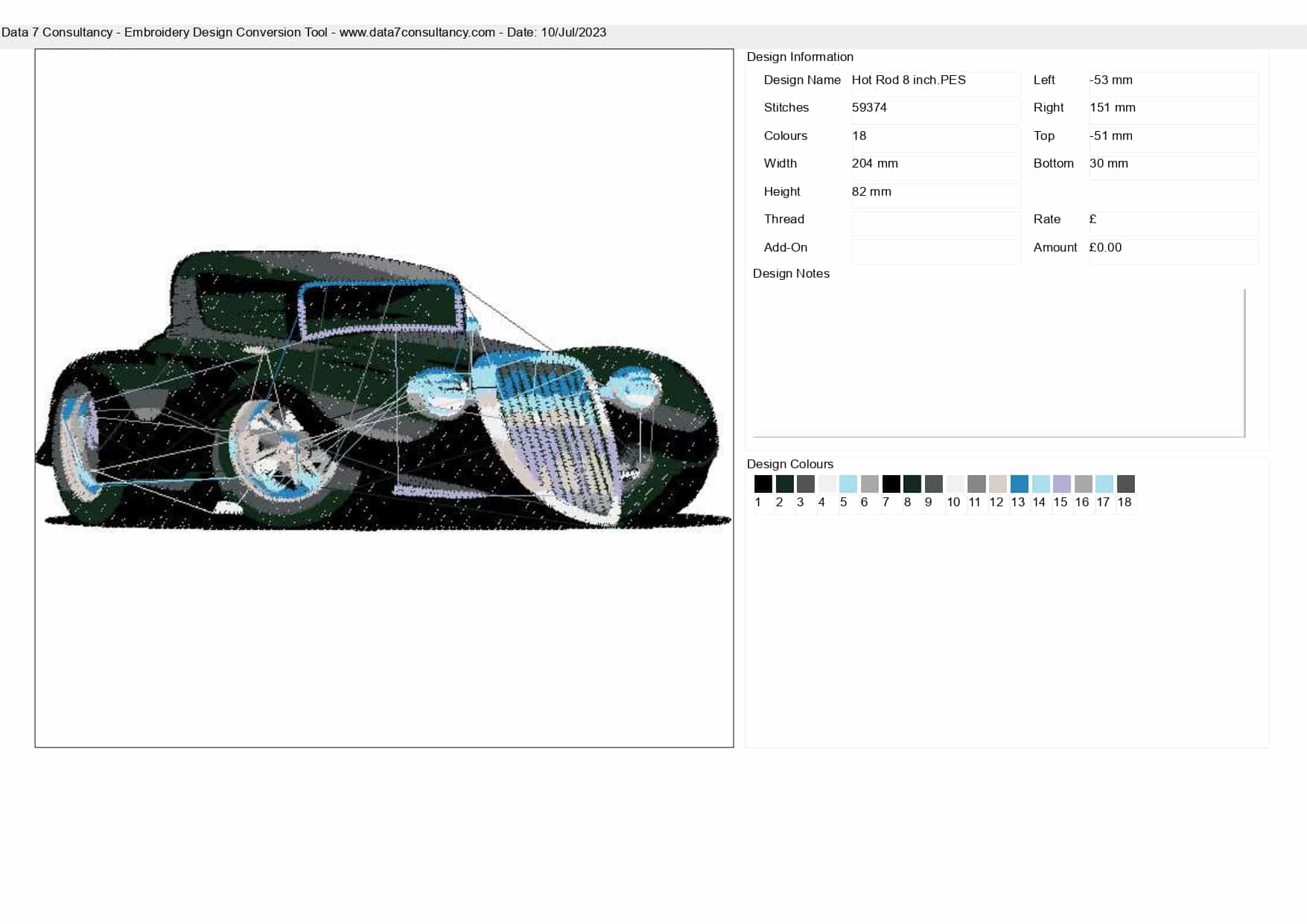
Task: Select colour swatch 2 (dark green)
Action: click(x=784, y=484)
